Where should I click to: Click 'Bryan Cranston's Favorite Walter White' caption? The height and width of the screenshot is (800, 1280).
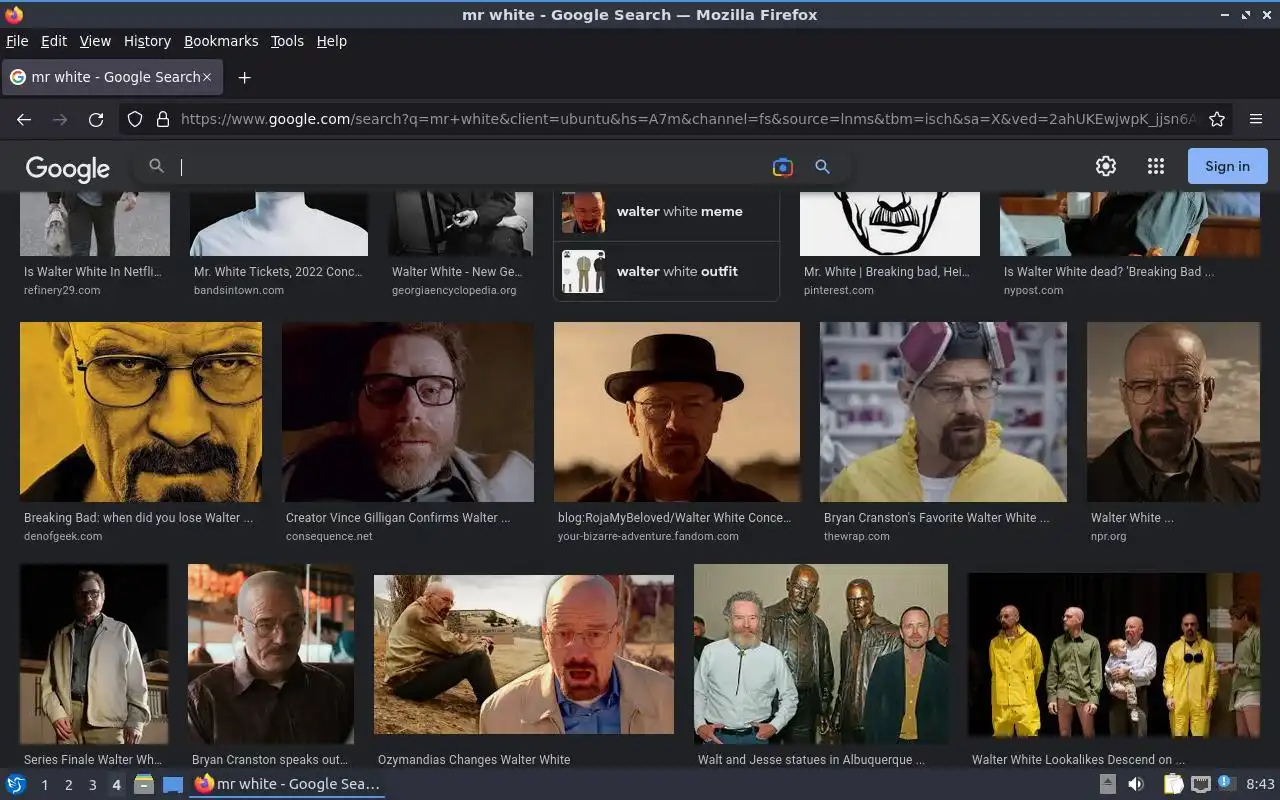[x=936, y=518]
